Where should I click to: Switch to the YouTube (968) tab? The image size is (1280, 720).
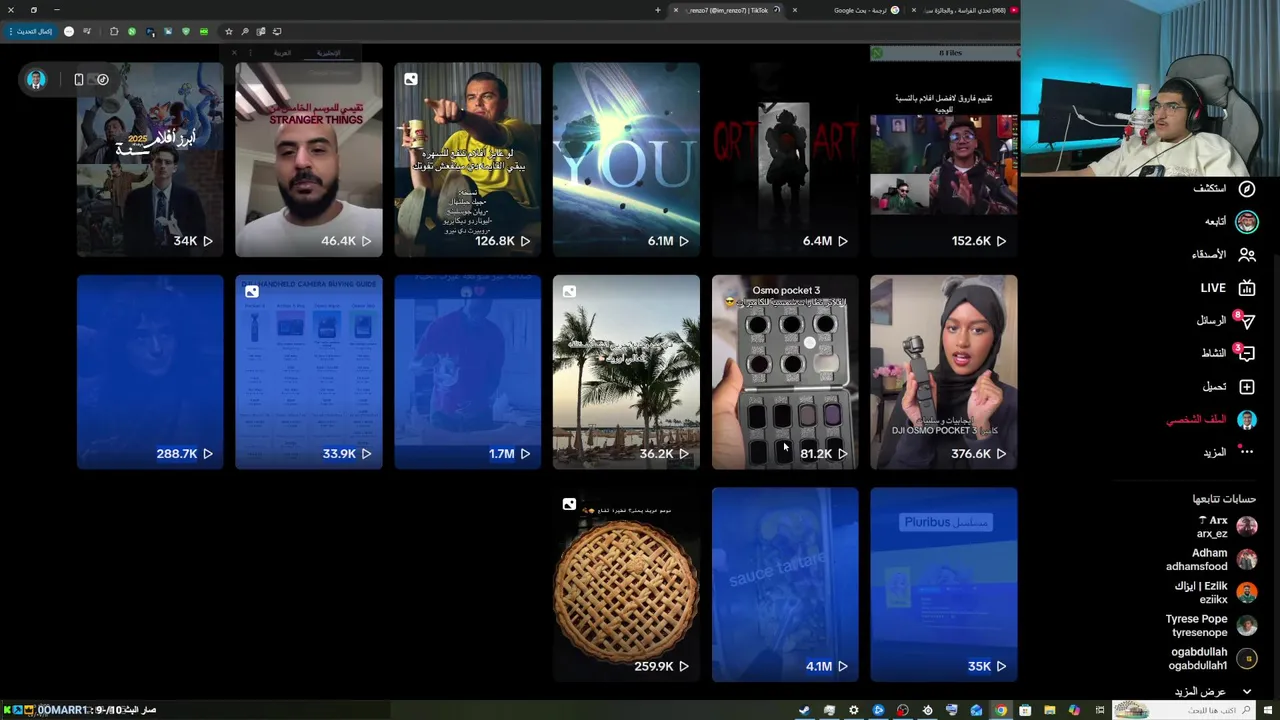[965, 10]
